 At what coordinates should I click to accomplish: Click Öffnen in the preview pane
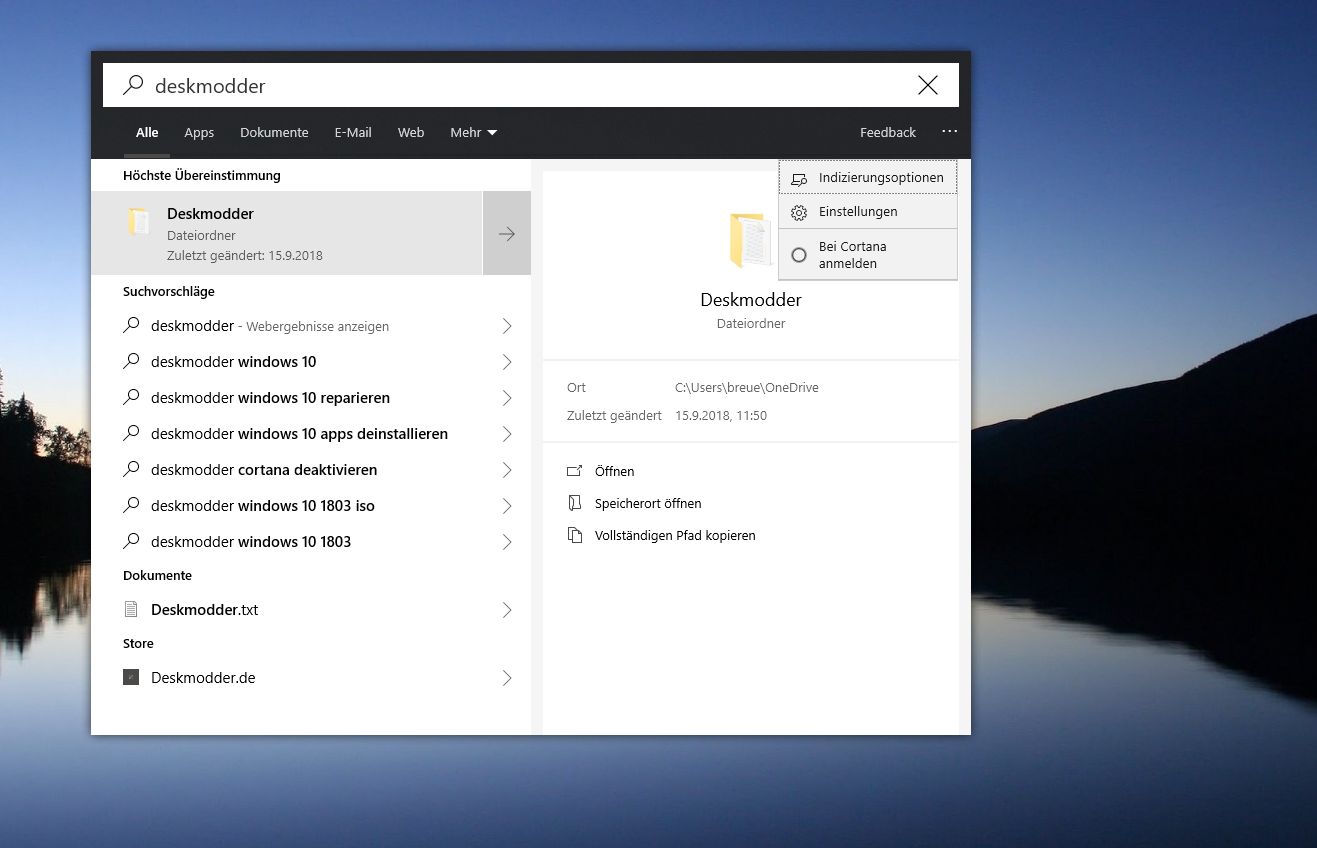614,471
